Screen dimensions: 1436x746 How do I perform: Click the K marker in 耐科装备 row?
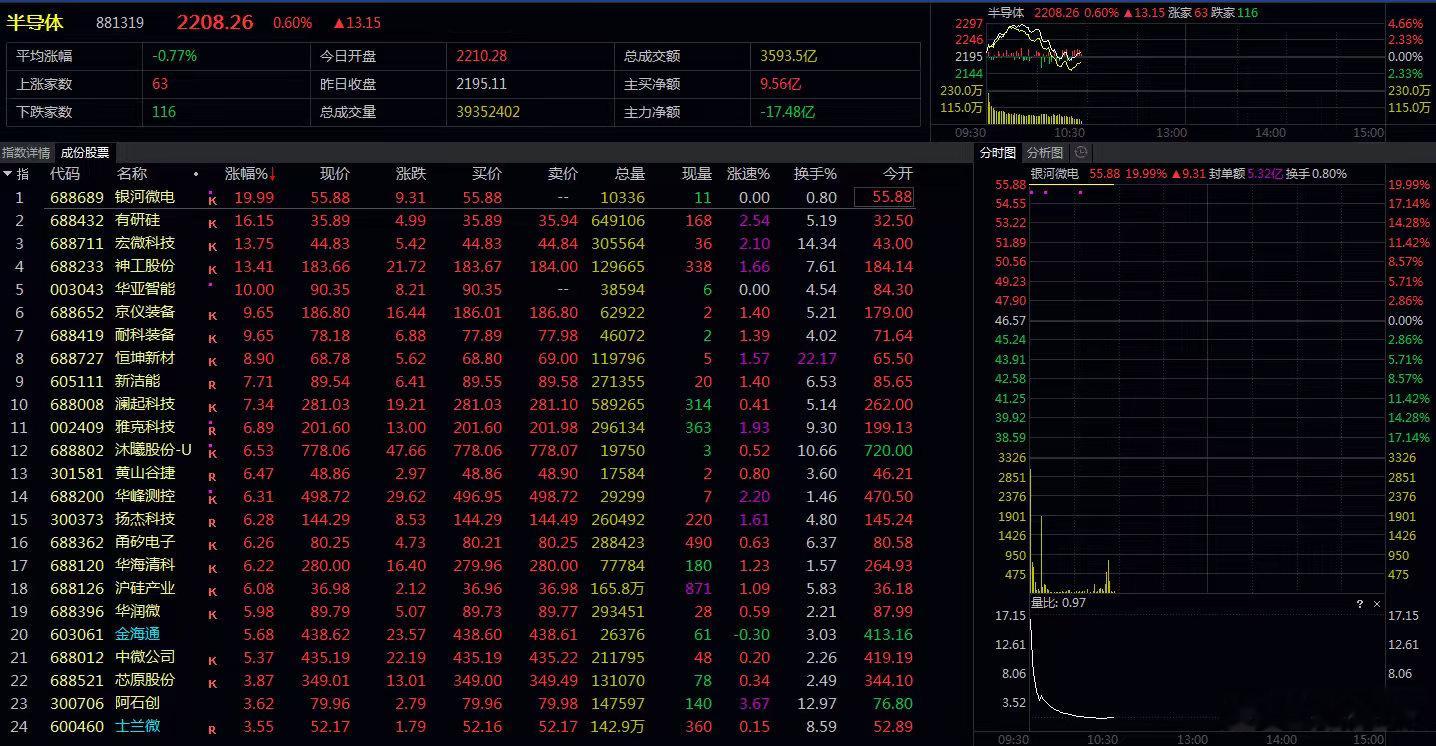point(212,338)
